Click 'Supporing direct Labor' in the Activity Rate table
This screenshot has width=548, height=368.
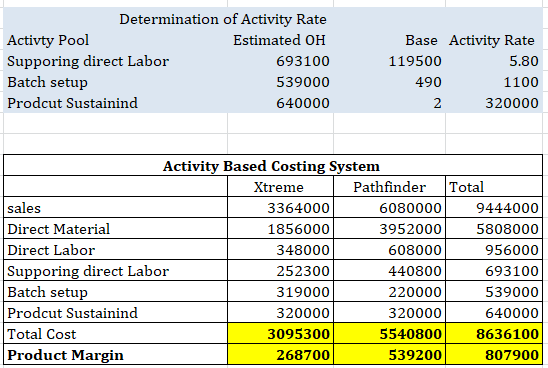click(x=88, y=62)
